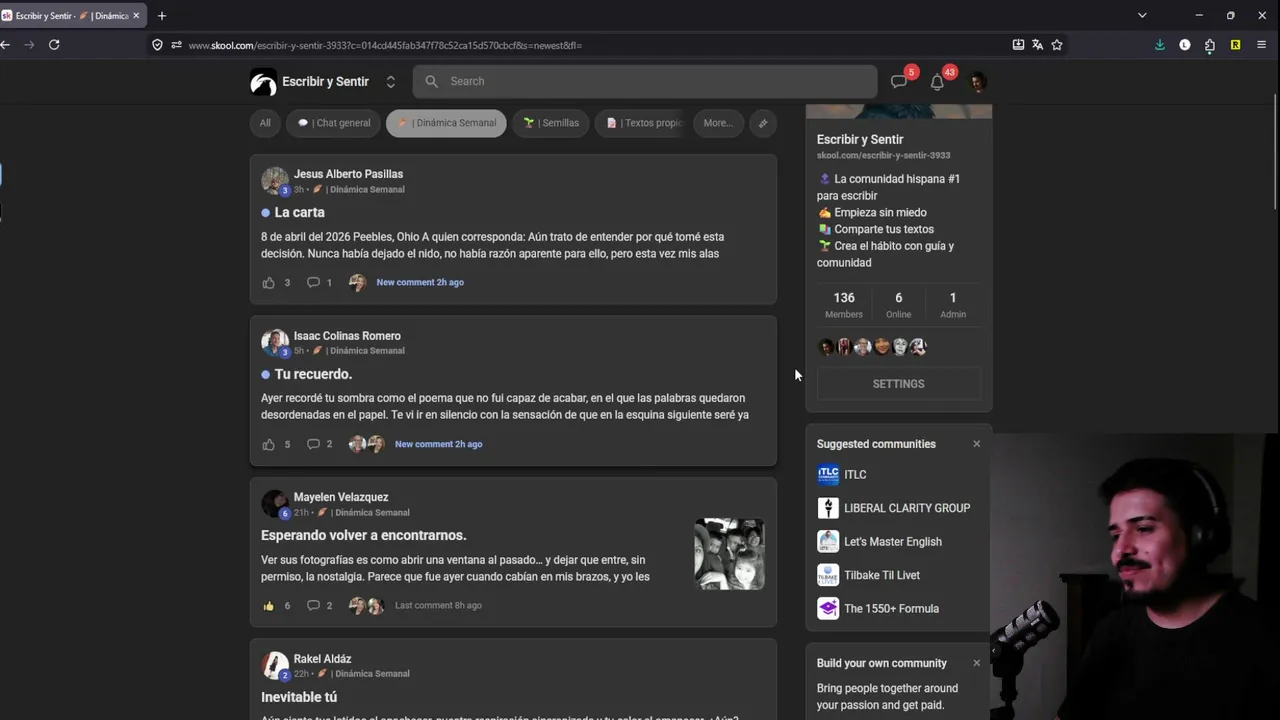Viewport: 1280px width, 720px height.
Task: Dismiss the Build your own community panel
Action: [977, 663]
